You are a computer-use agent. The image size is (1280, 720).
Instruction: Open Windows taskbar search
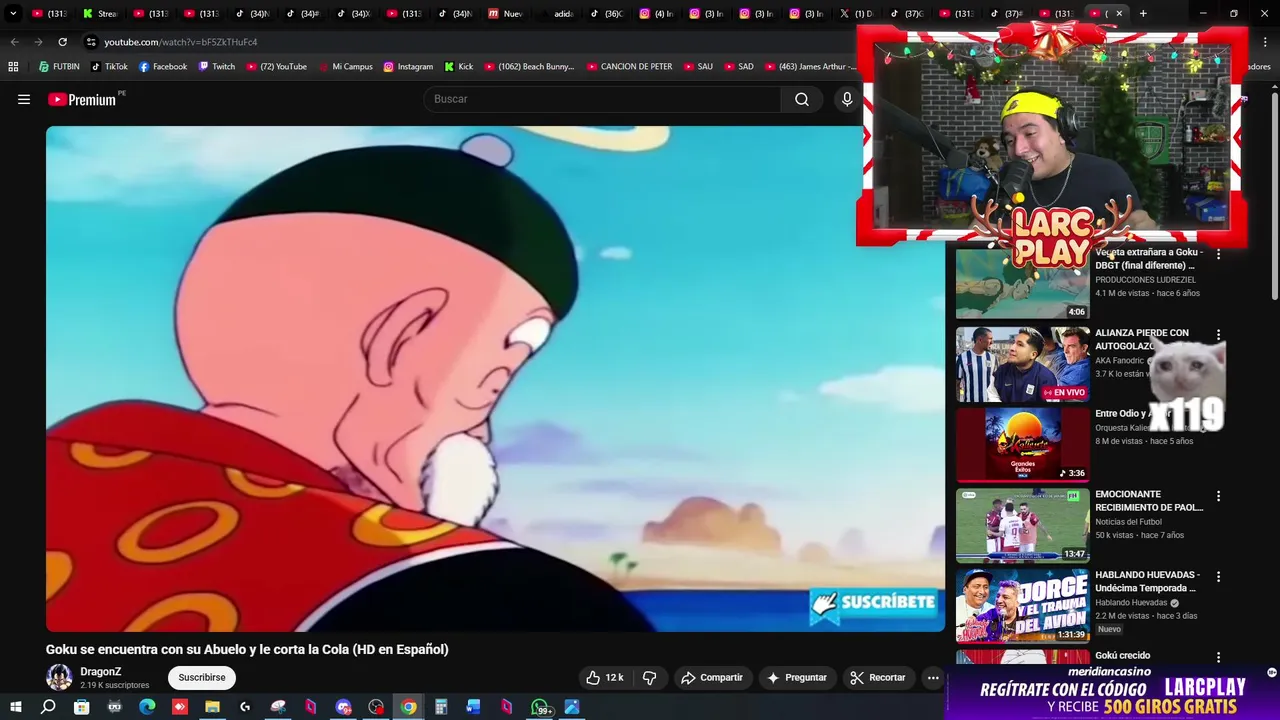pyautogui.click(x=48, y=707)
